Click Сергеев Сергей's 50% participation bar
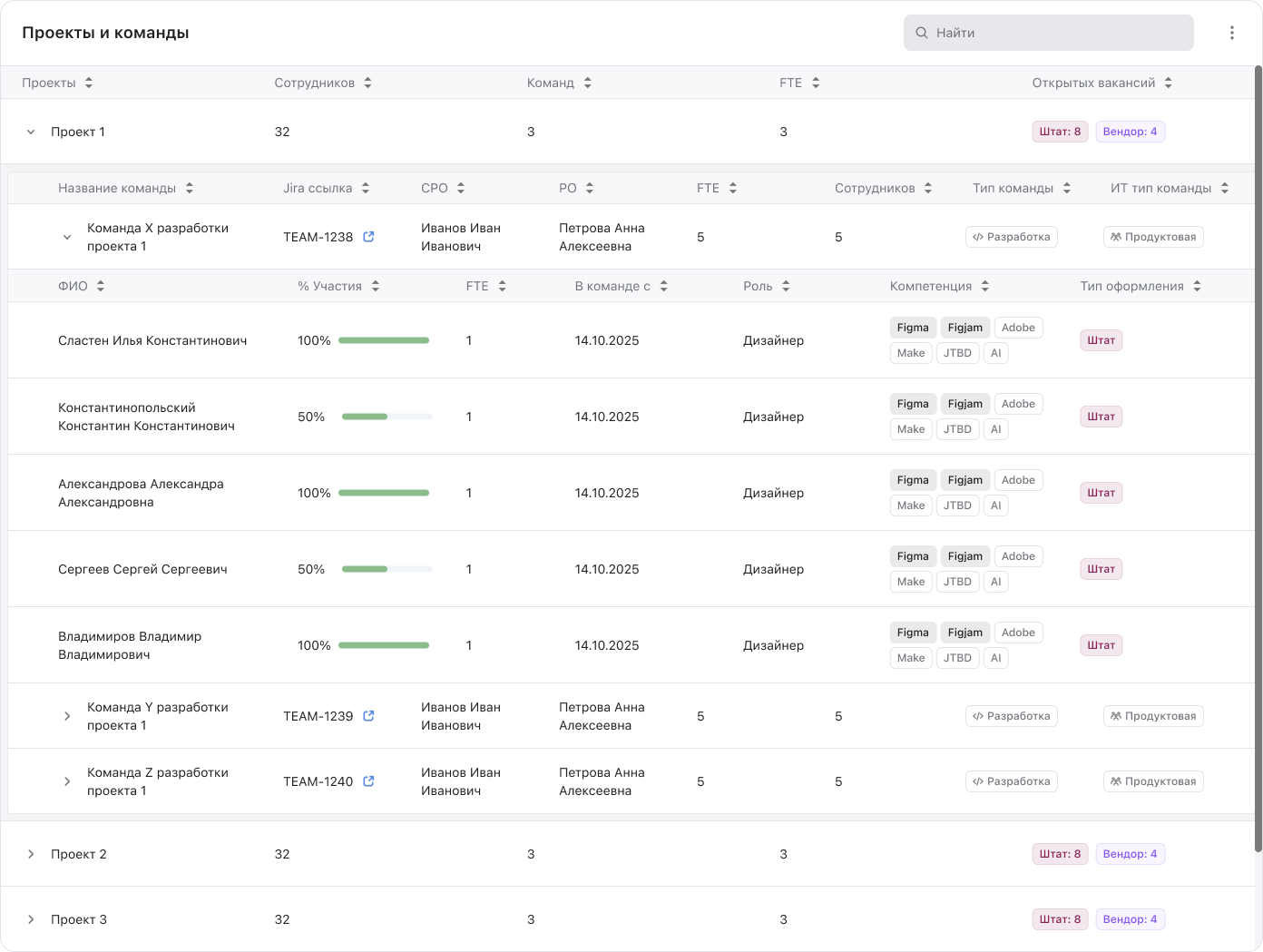Image resolution: width=1263 pixels, height=952 pixels. click(387, 569)
